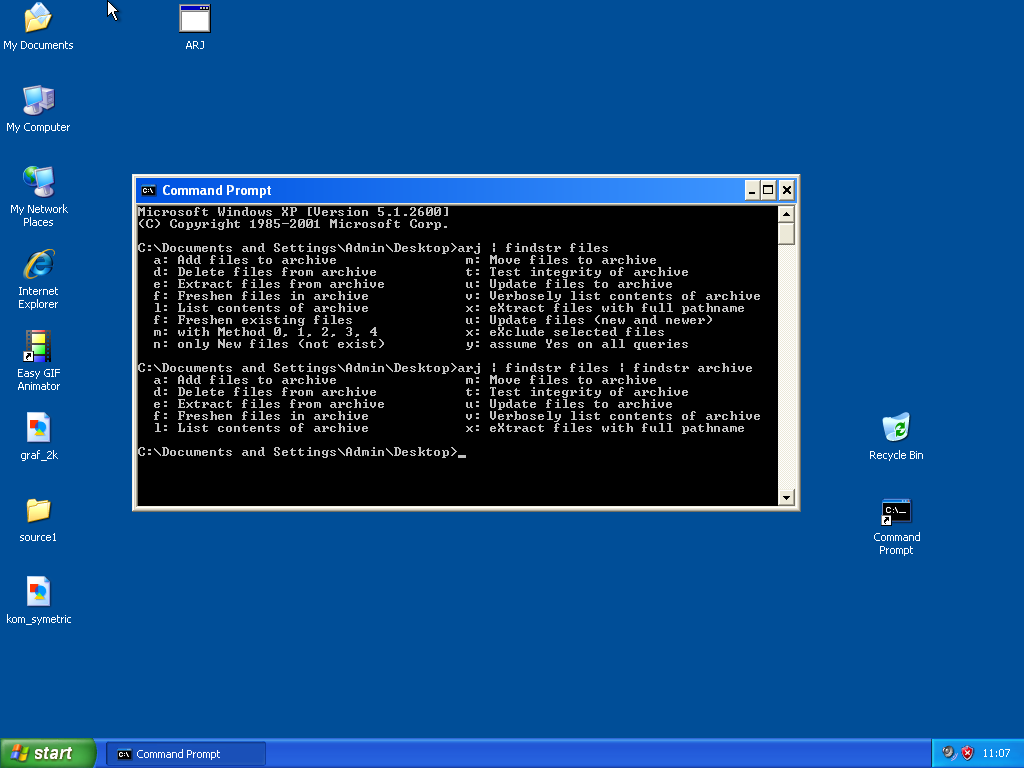Click the tray icon left of shield

(948, 754)
